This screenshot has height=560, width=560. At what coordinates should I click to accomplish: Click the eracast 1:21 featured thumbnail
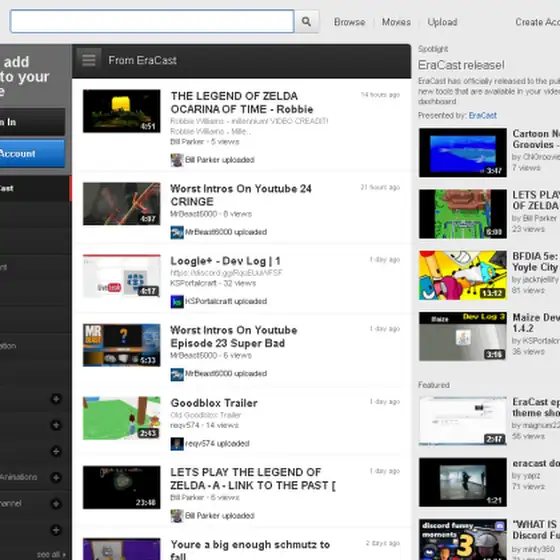coord(463,482)
